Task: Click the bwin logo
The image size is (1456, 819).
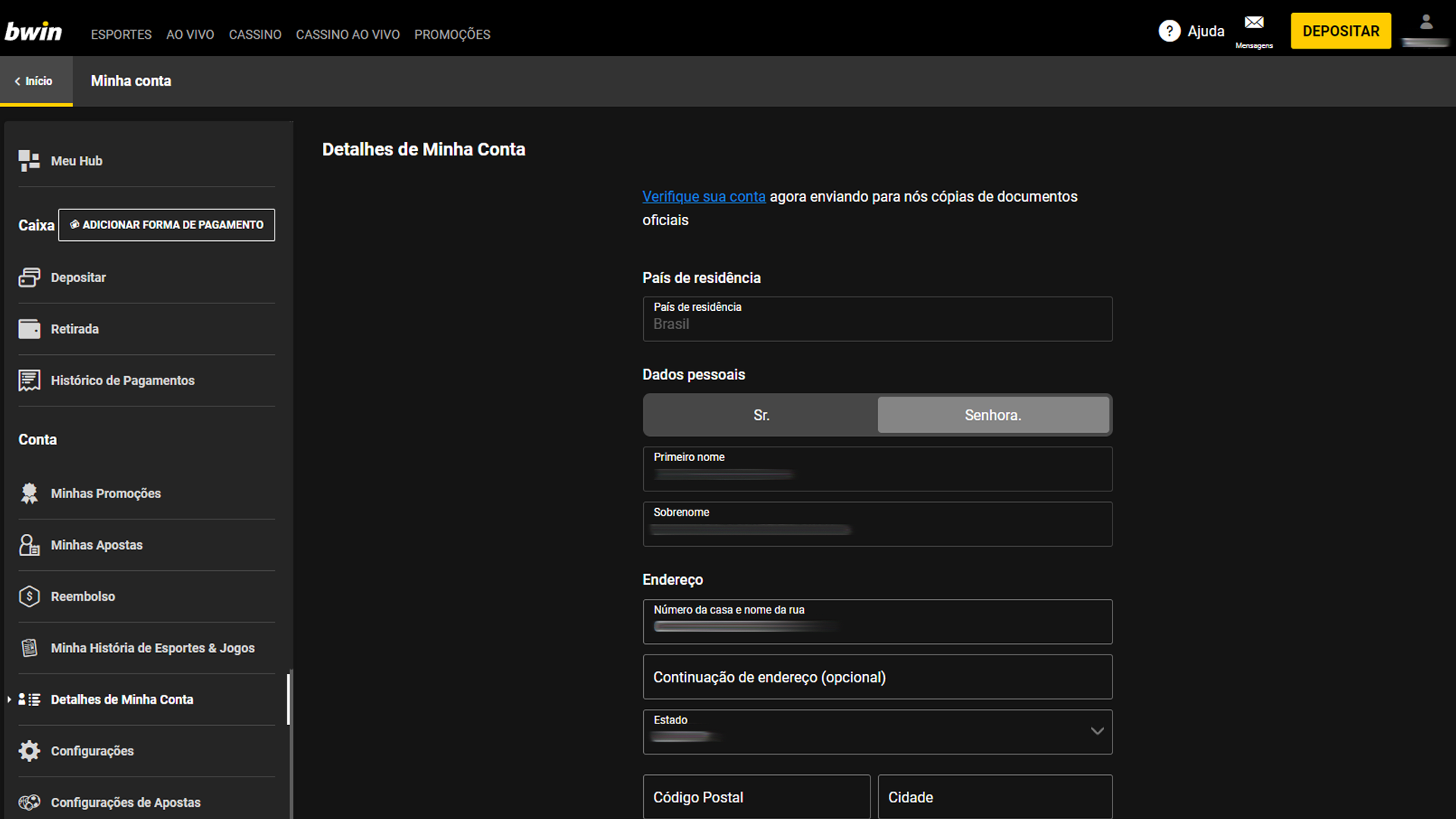Action: (x=33, y=31)
